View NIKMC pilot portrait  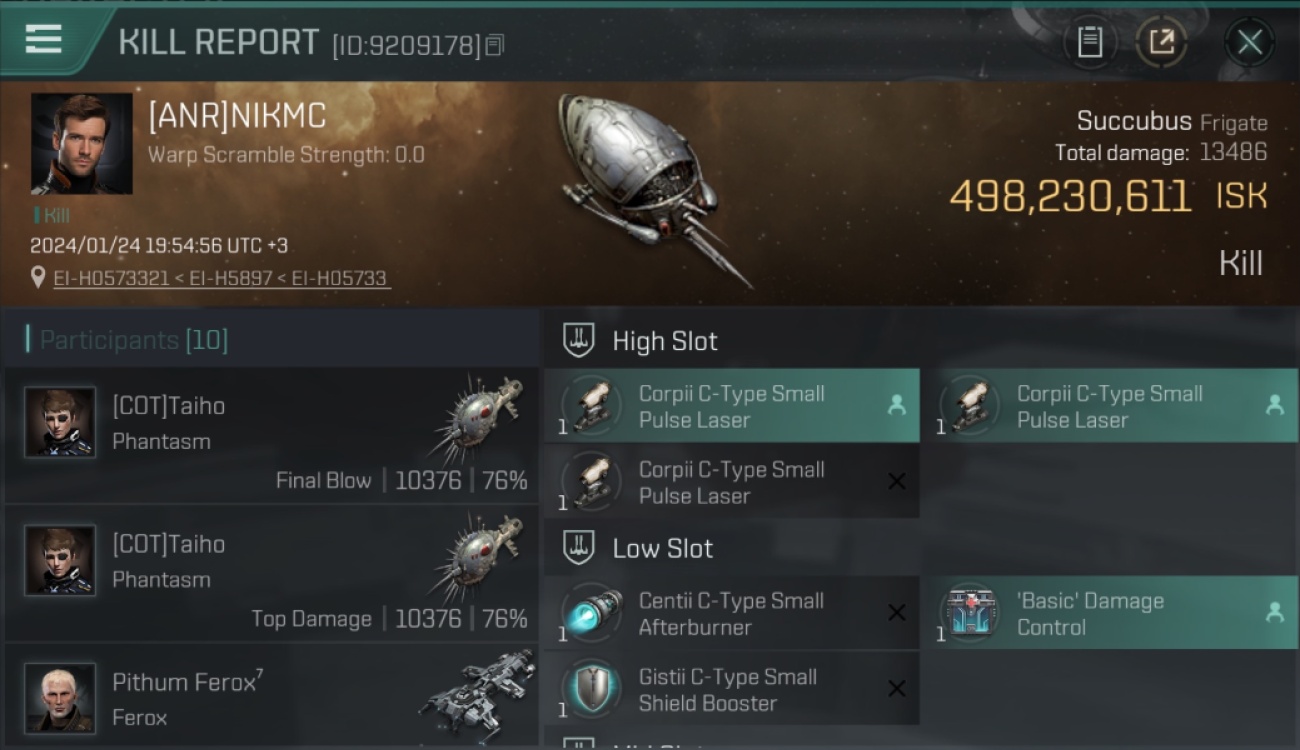[81, 144]
